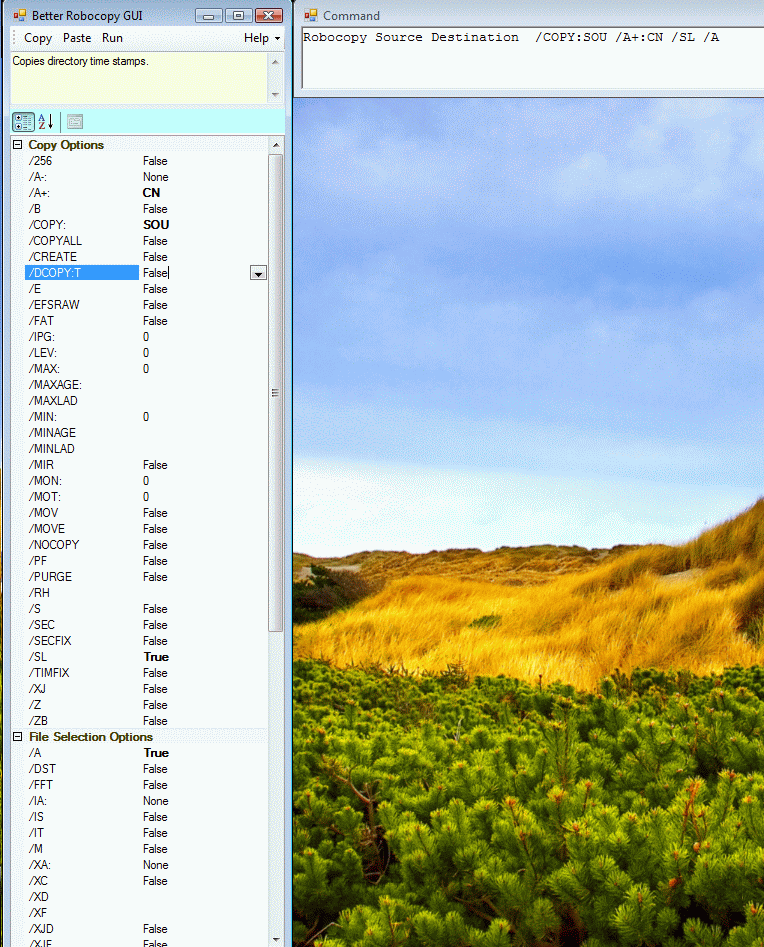Click the /IPG: value field

[x=204, y=337]
